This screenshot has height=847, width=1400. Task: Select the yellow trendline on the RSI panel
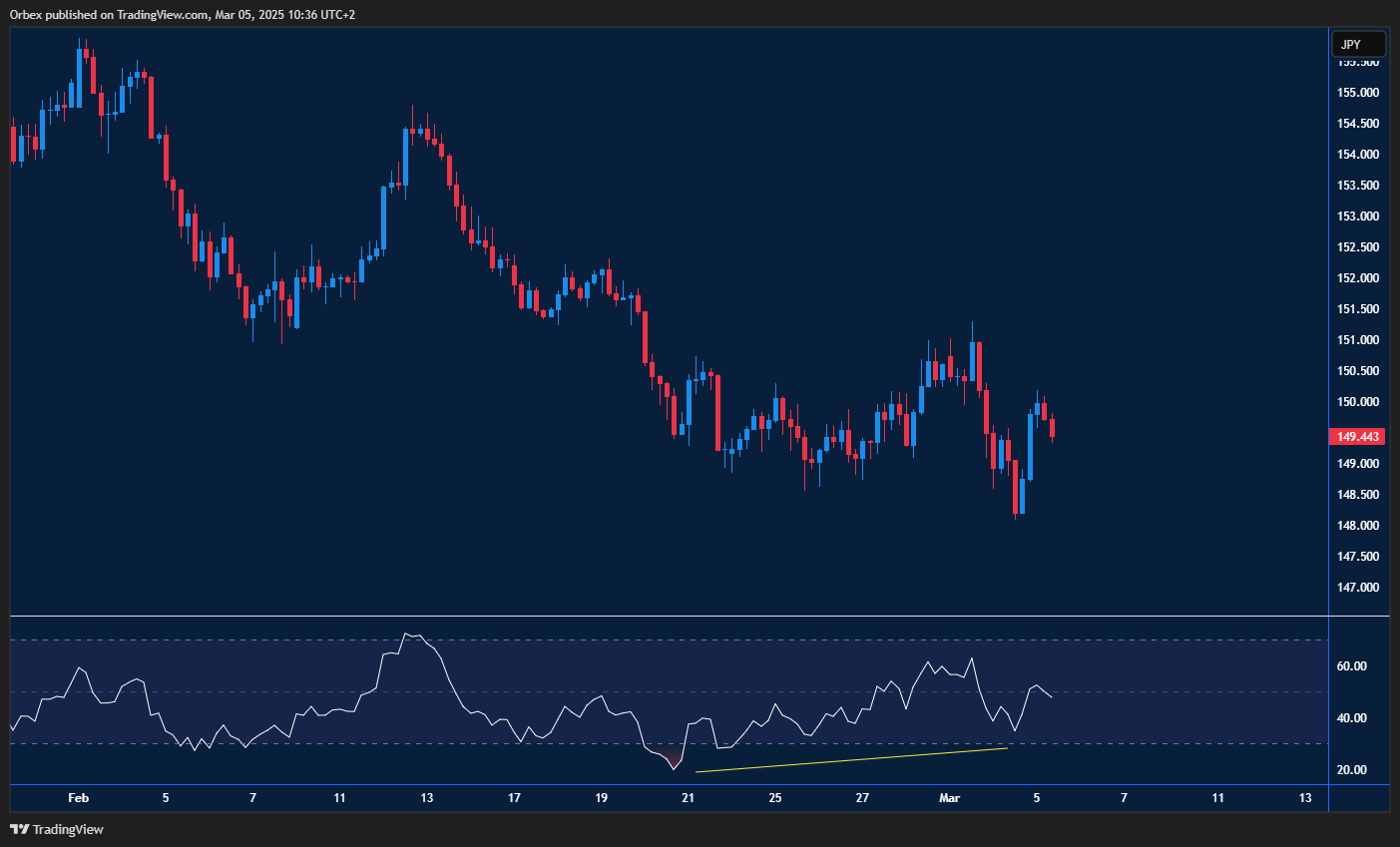(x=853, y=758)
